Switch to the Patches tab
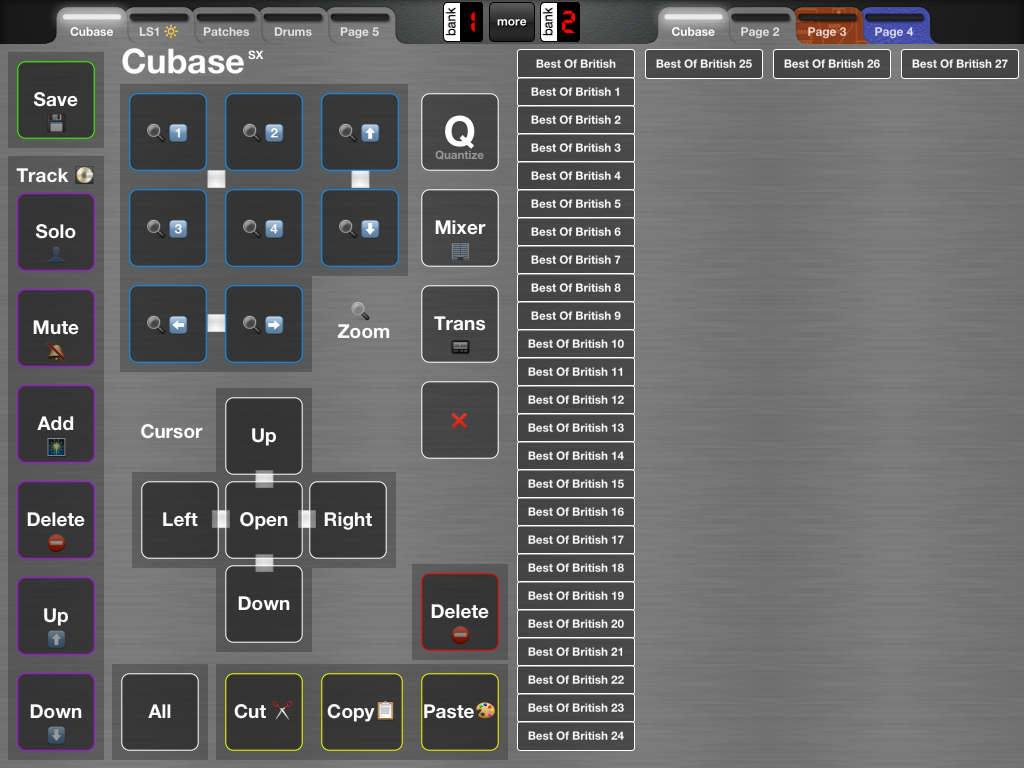The width and height of the screenshot is (1024, 768). click(x=226, y=26)
